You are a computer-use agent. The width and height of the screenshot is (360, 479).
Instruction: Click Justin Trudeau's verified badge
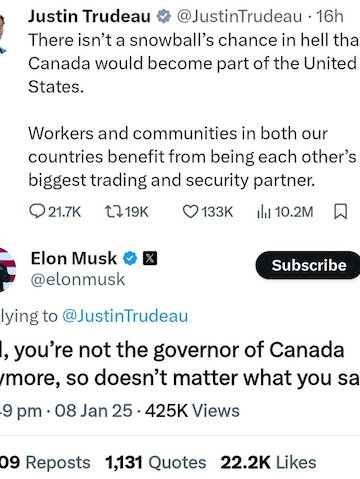point(163,16)
